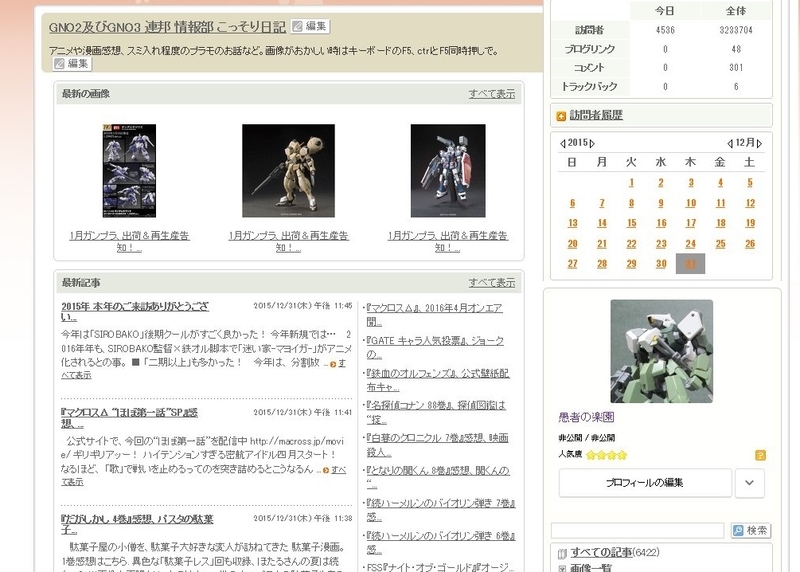Viewport: 800px width, 572px height.
Task: Click the total comment count 301
Action: (x=736, y=67)
